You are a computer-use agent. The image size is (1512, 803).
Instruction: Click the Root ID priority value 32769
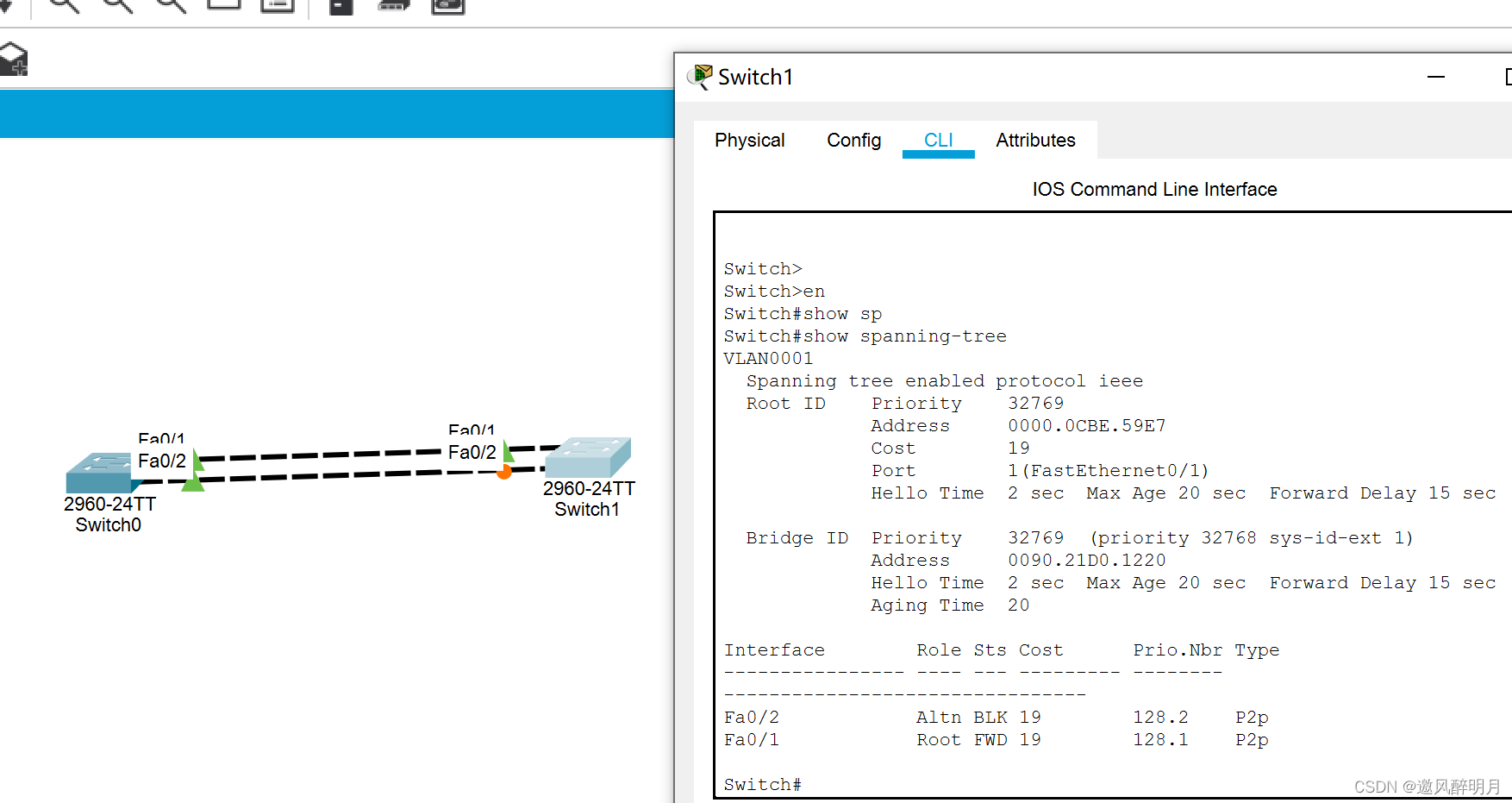[x=1036, y=404]
